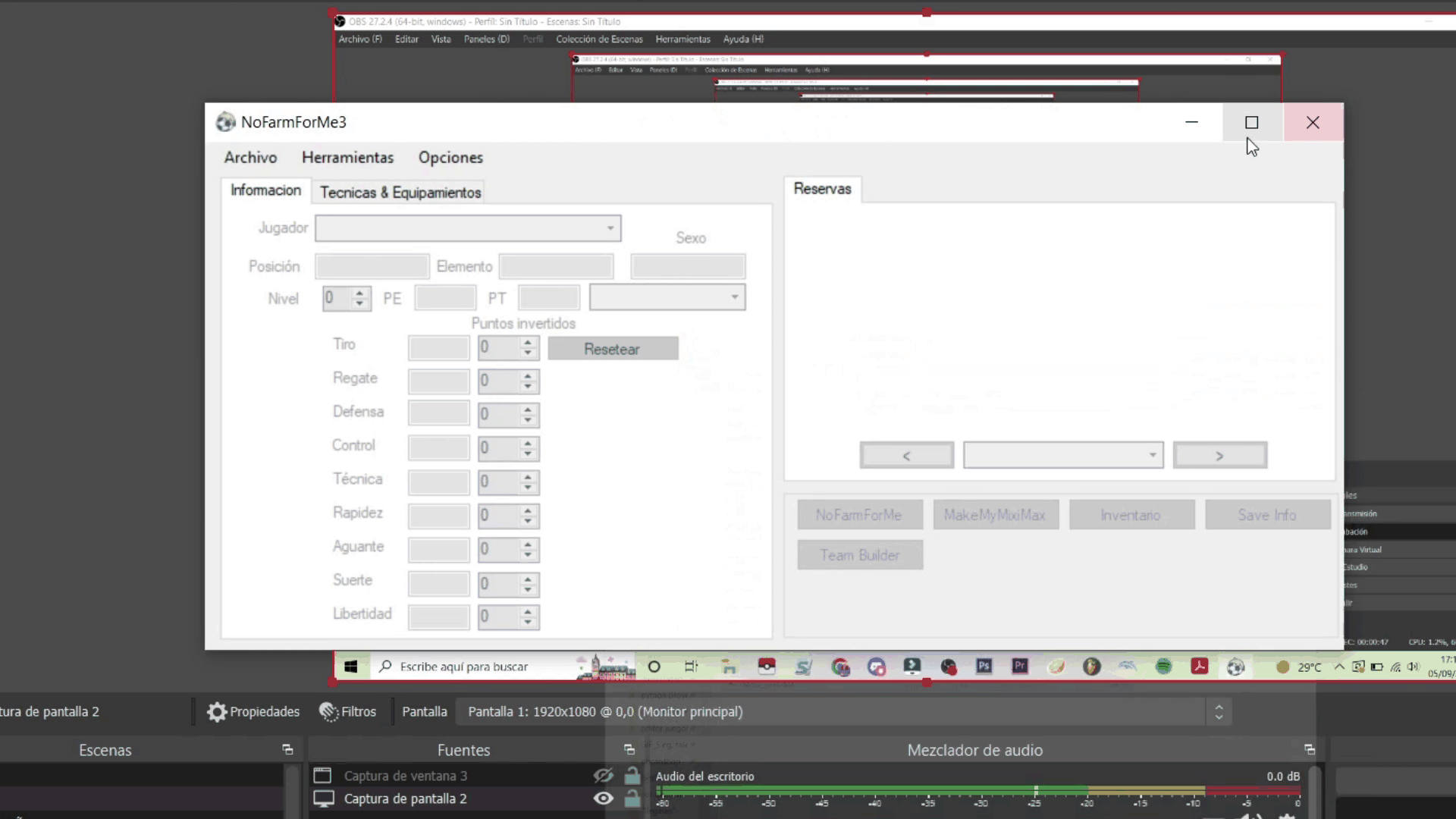The width and height of the screenshot is (1456, 819).
Task: Toggle lock on Captura de ventana 3
Action: coord(632,775)
